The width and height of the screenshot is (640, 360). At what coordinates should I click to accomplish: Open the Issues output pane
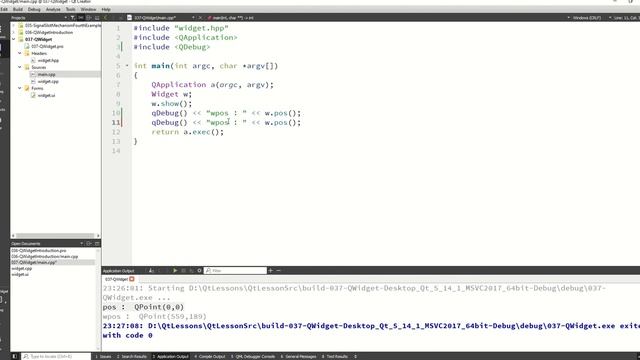click(103, 356)
